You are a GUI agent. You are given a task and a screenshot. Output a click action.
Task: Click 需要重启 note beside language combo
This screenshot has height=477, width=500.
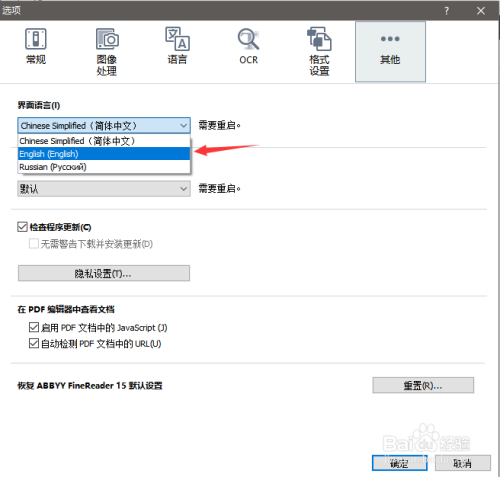[x=219, y=125]
